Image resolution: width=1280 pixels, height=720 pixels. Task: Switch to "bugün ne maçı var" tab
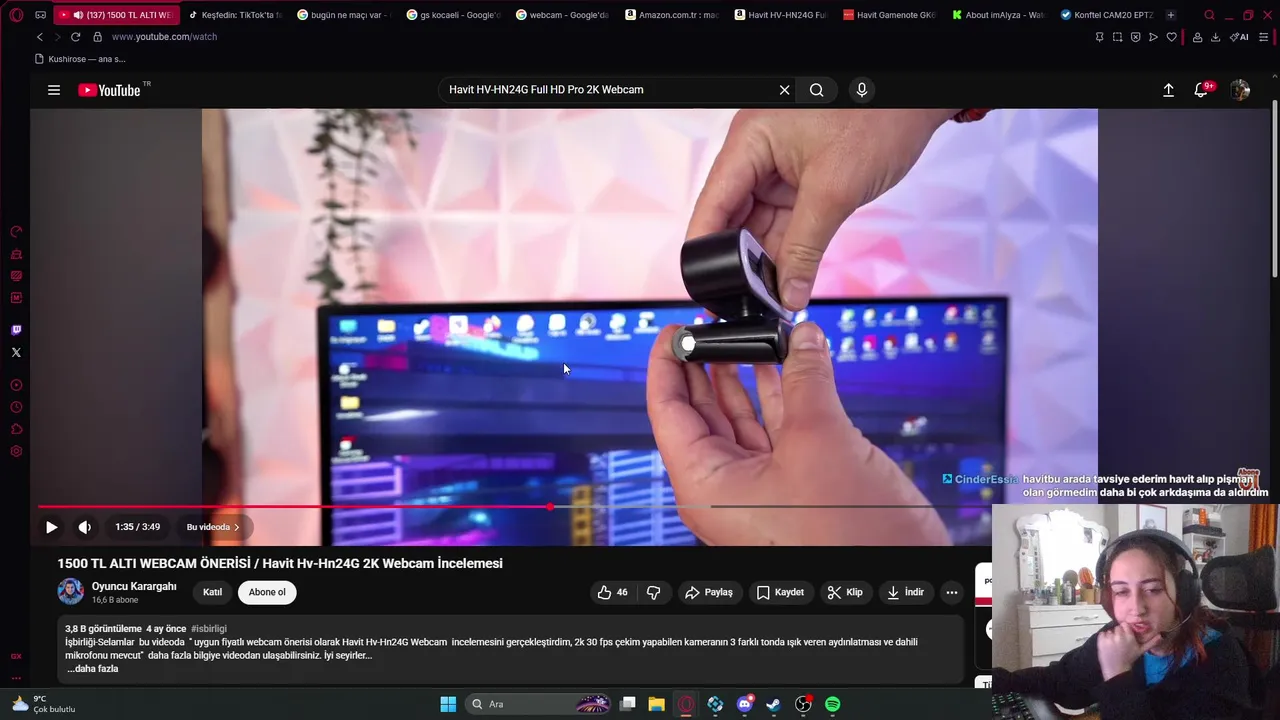pos(343,15)
